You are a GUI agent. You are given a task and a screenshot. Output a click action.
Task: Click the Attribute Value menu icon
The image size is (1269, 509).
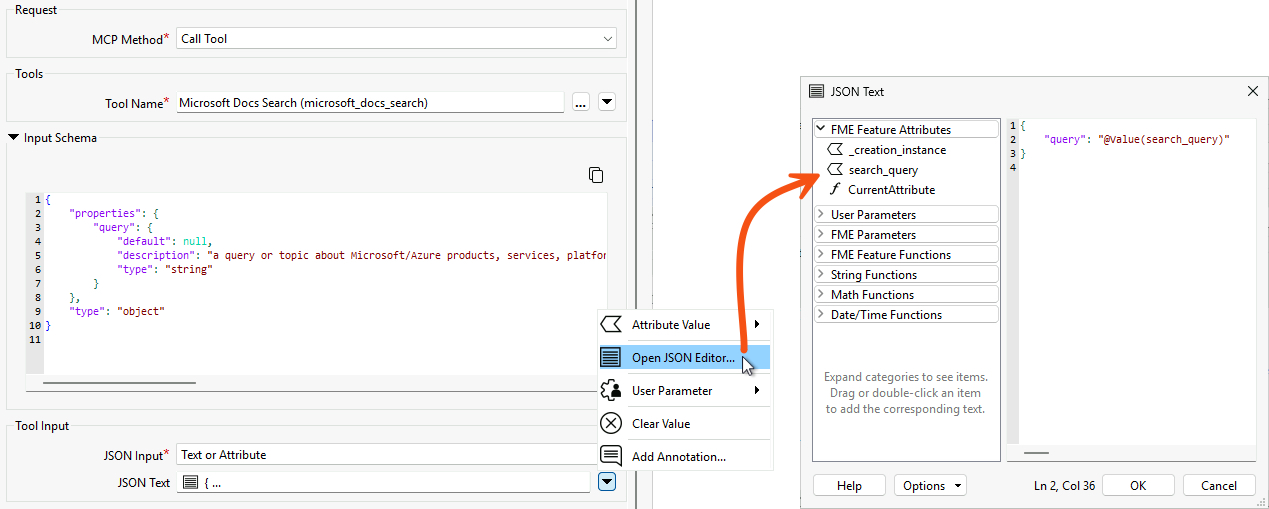[x=611, y=325]
